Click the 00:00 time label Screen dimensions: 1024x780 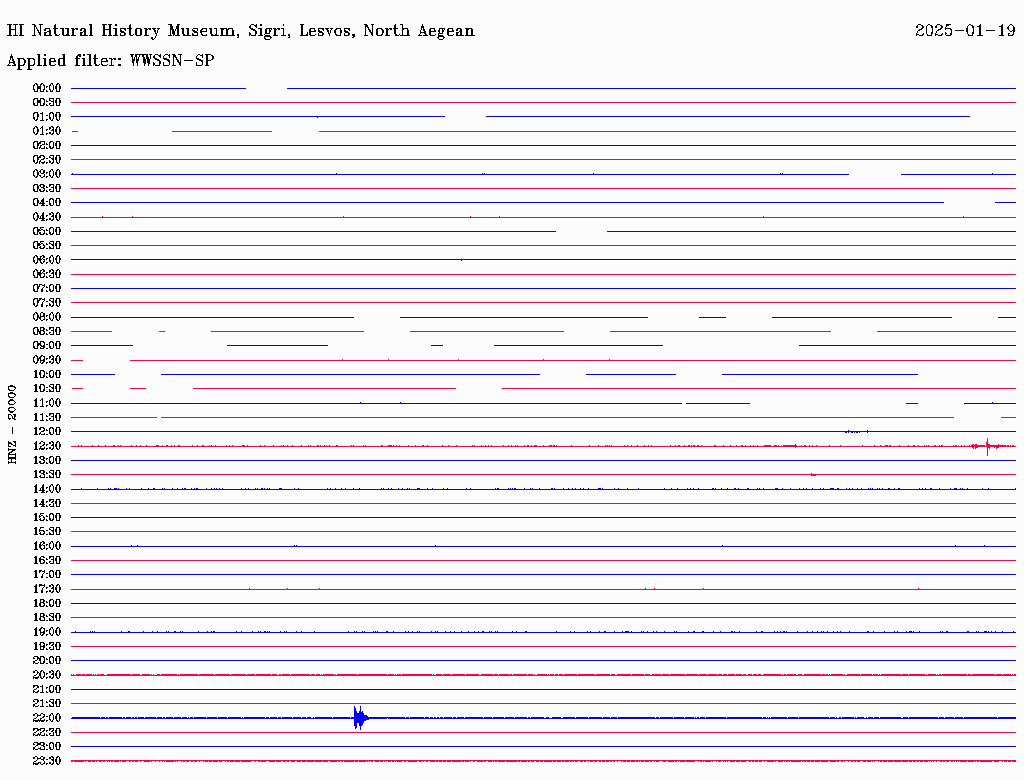tap(46, 88)
